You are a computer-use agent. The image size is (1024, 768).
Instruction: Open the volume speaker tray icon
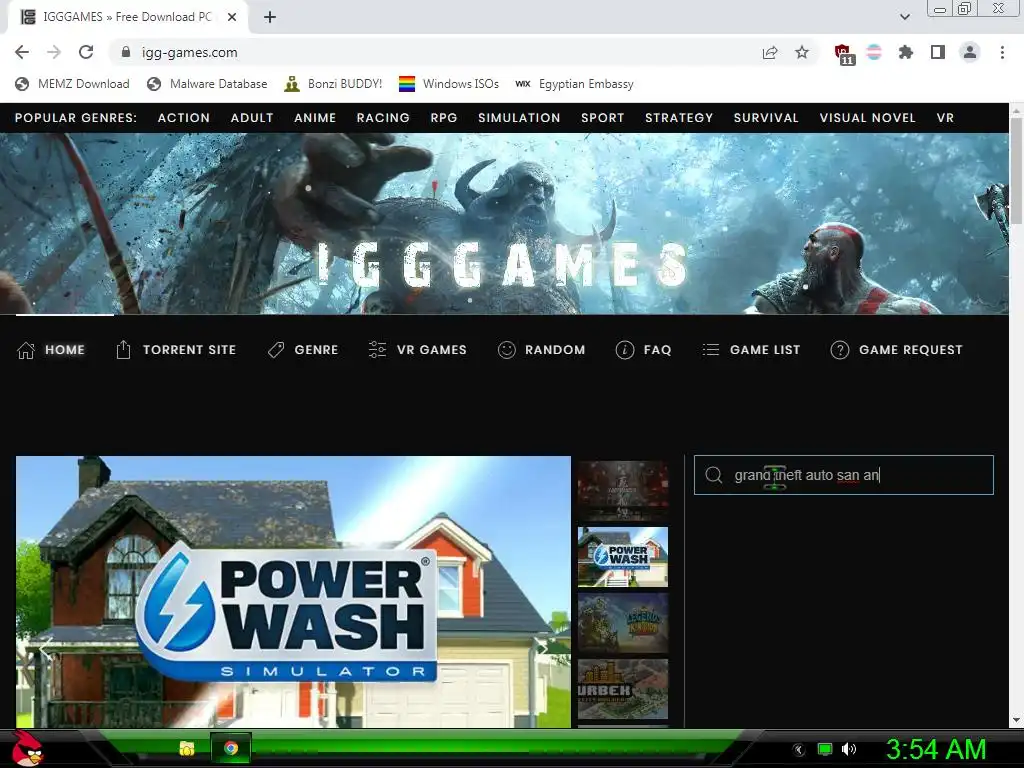pyautogui.click(x=849, y=749)
